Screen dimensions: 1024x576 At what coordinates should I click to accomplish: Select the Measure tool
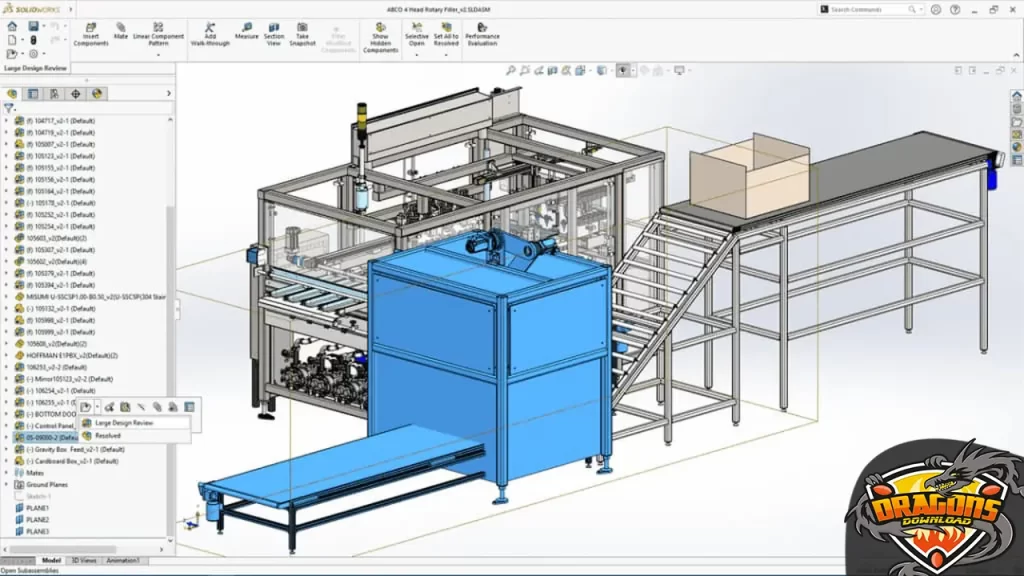(x=247, y=33)
